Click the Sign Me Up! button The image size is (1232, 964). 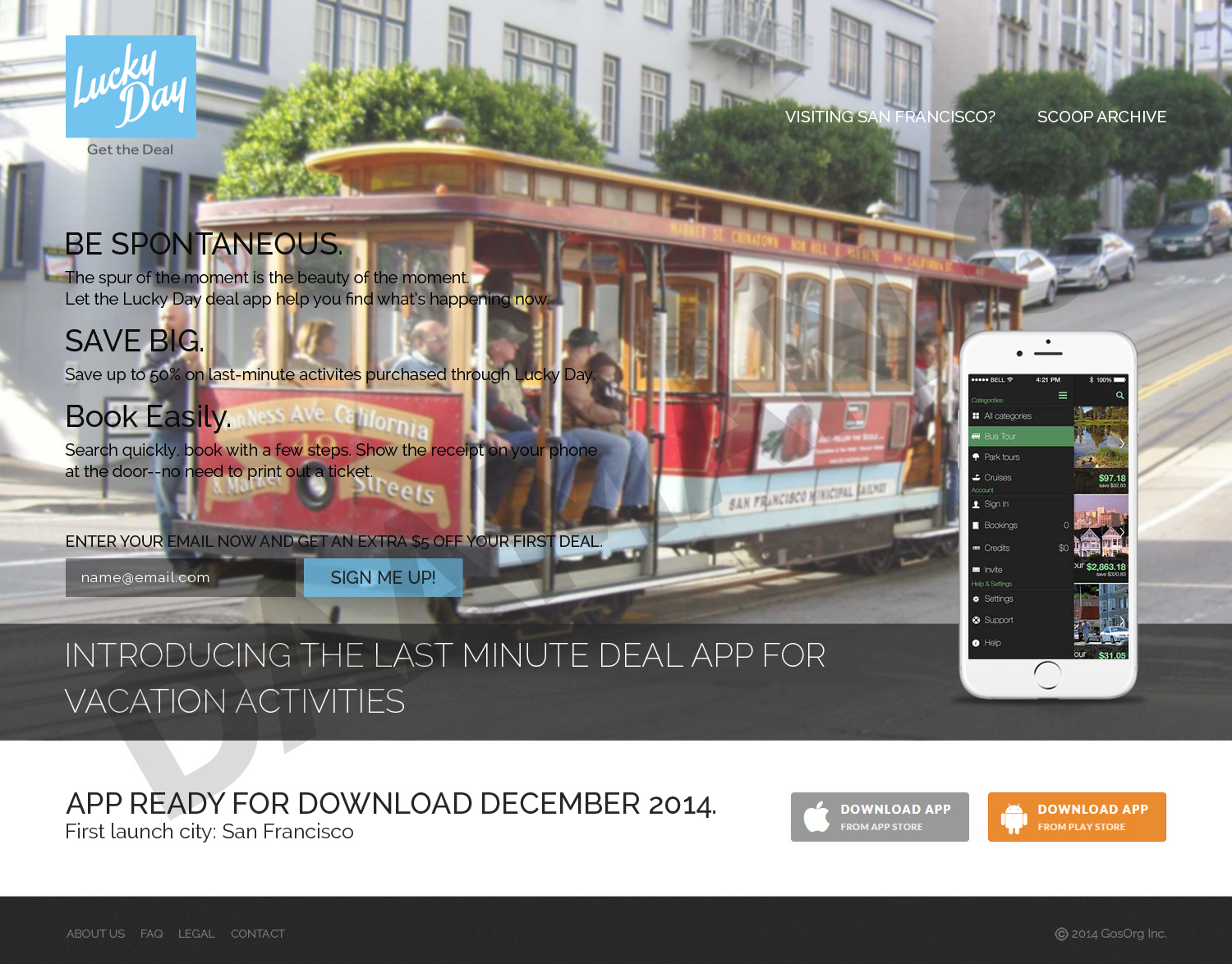pyautogui.click(x=383, y=578)
